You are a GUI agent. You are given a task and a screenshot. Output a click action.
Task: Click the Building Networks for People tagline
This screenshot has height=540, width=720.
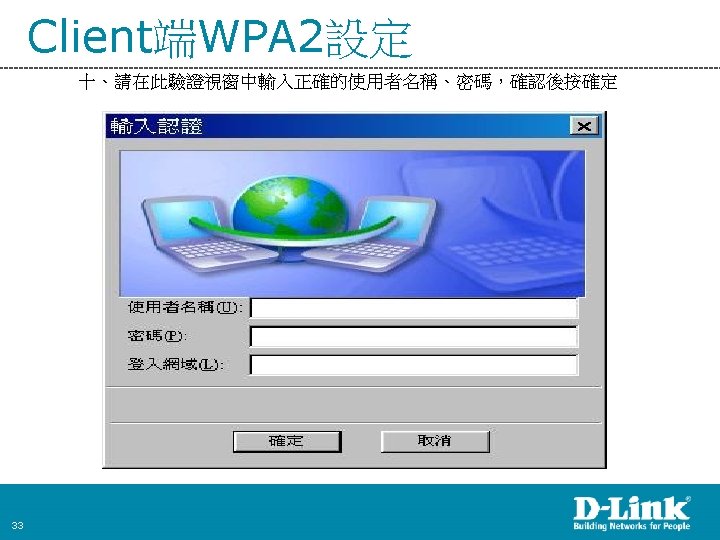[x=631, y=526]
